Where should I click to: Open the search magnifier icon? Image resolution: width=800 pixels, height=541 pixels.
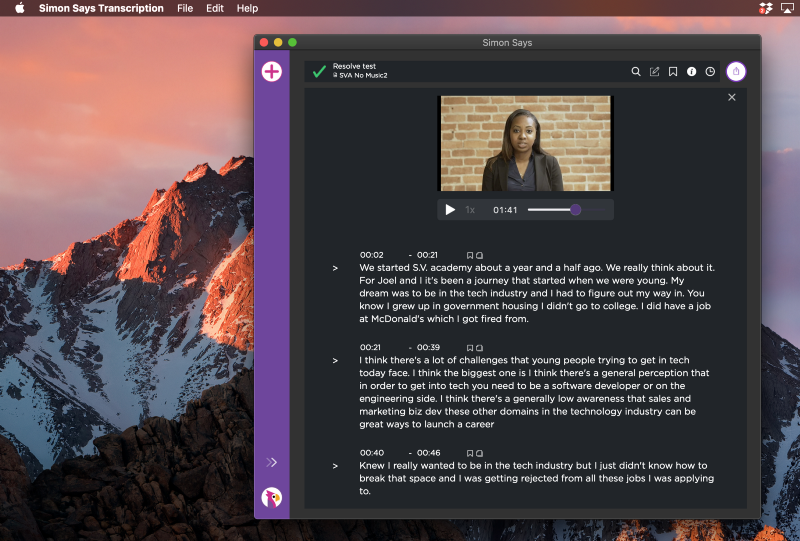point(636,72)
